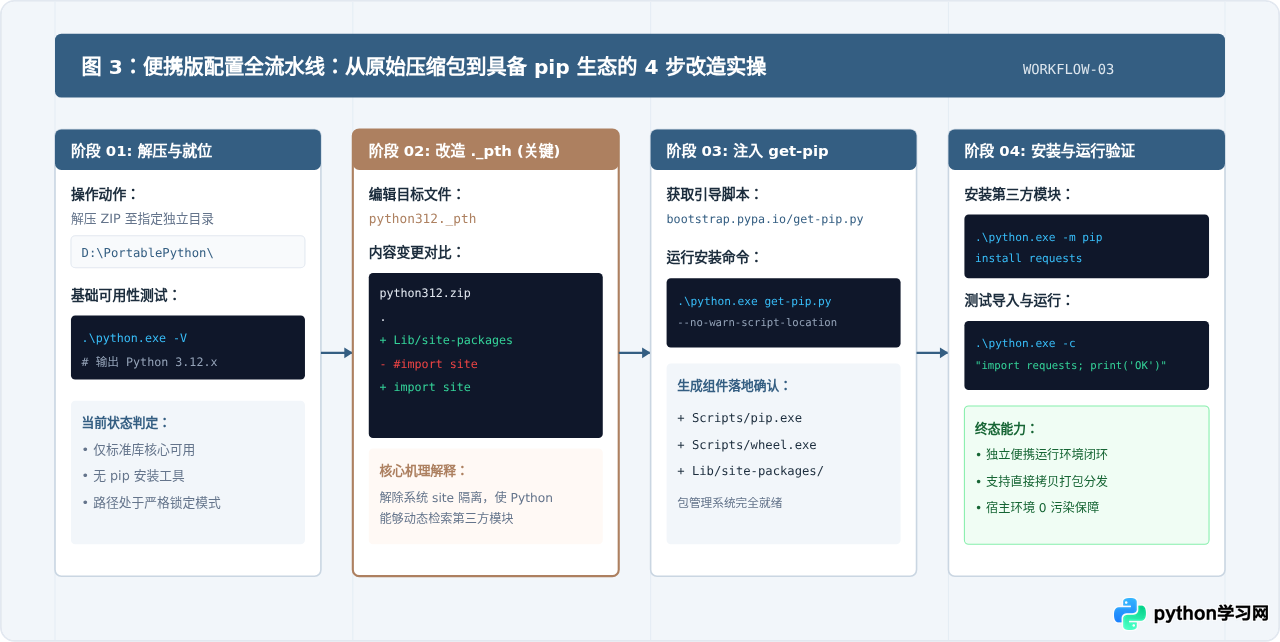Select the "阶段 04: 安装与运行验证" header
1280x642 pixels.
1087,150
